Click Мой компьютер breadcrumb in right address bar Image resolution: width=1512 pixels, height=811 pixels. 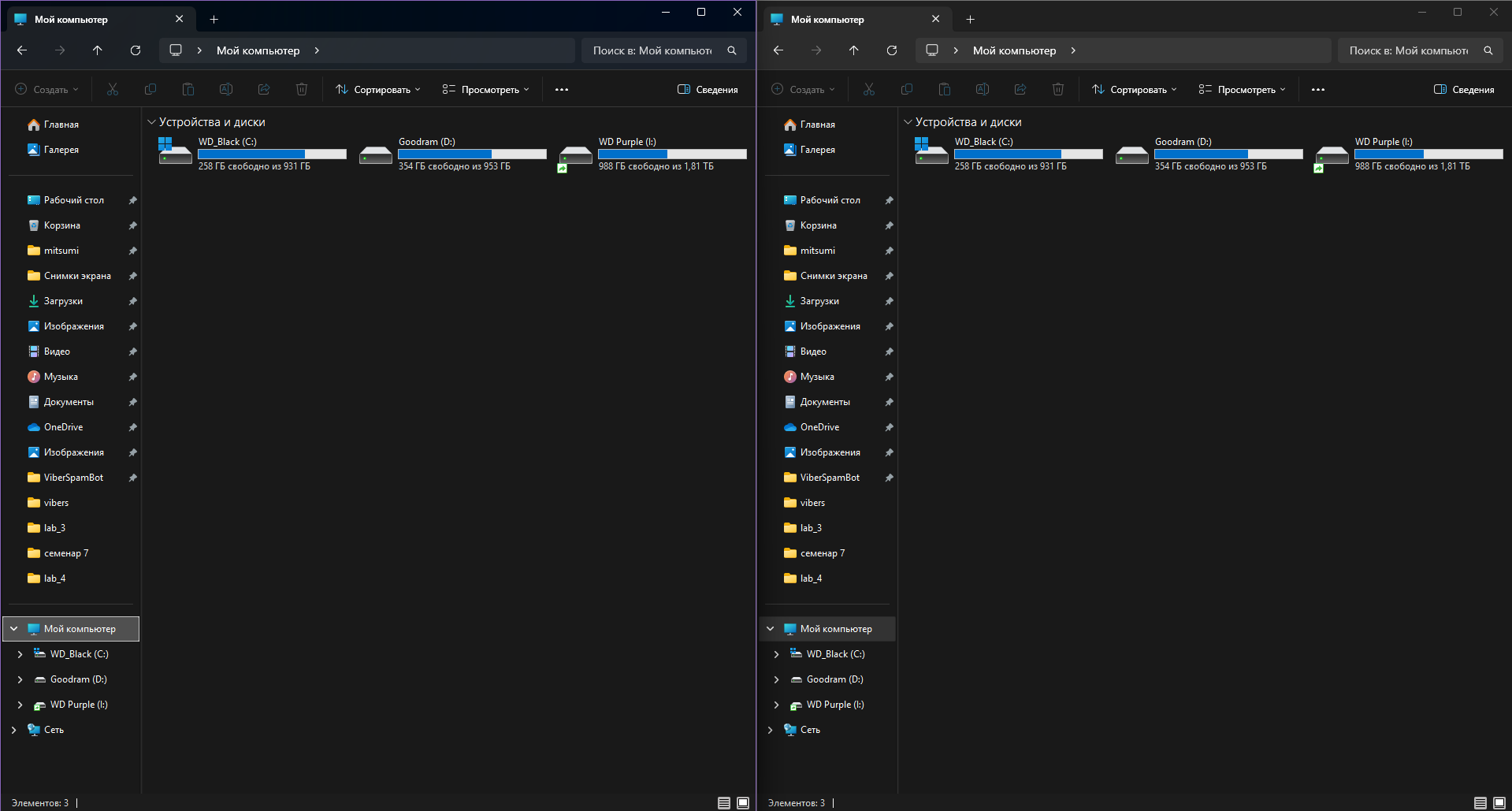pos(1015,50)
